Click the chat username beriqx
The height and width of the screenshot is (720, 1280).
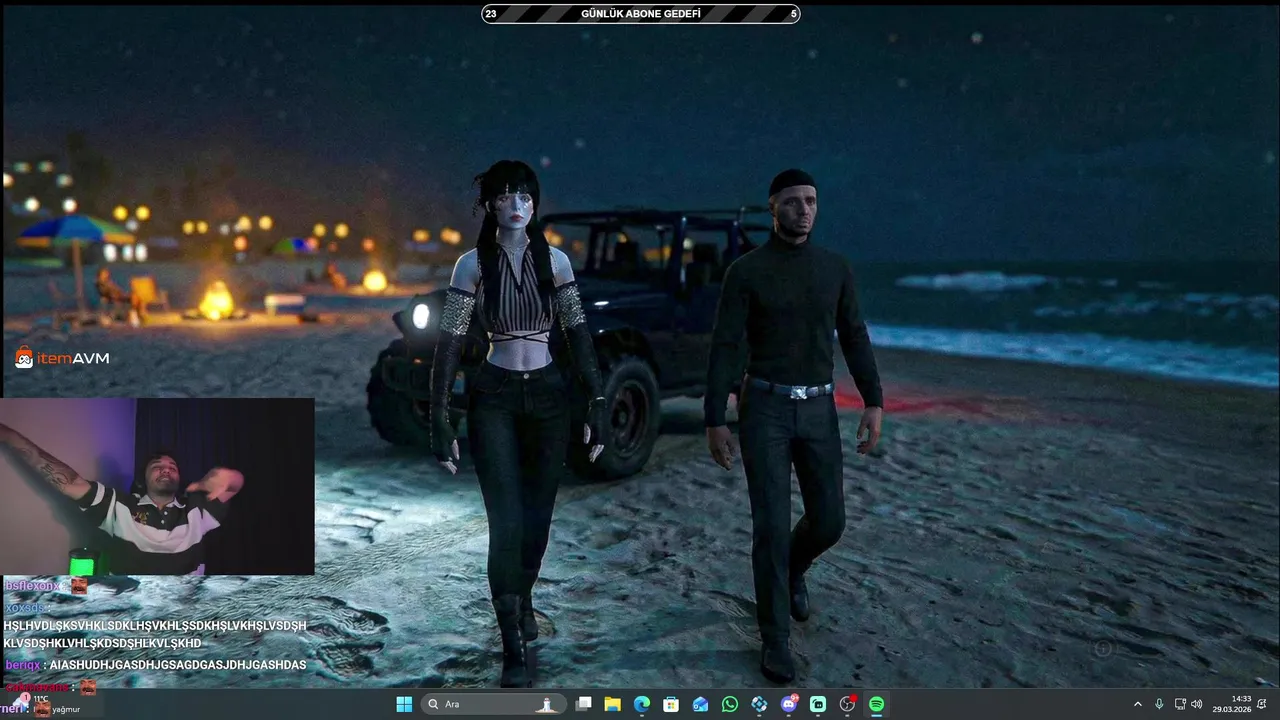(22, 665)
